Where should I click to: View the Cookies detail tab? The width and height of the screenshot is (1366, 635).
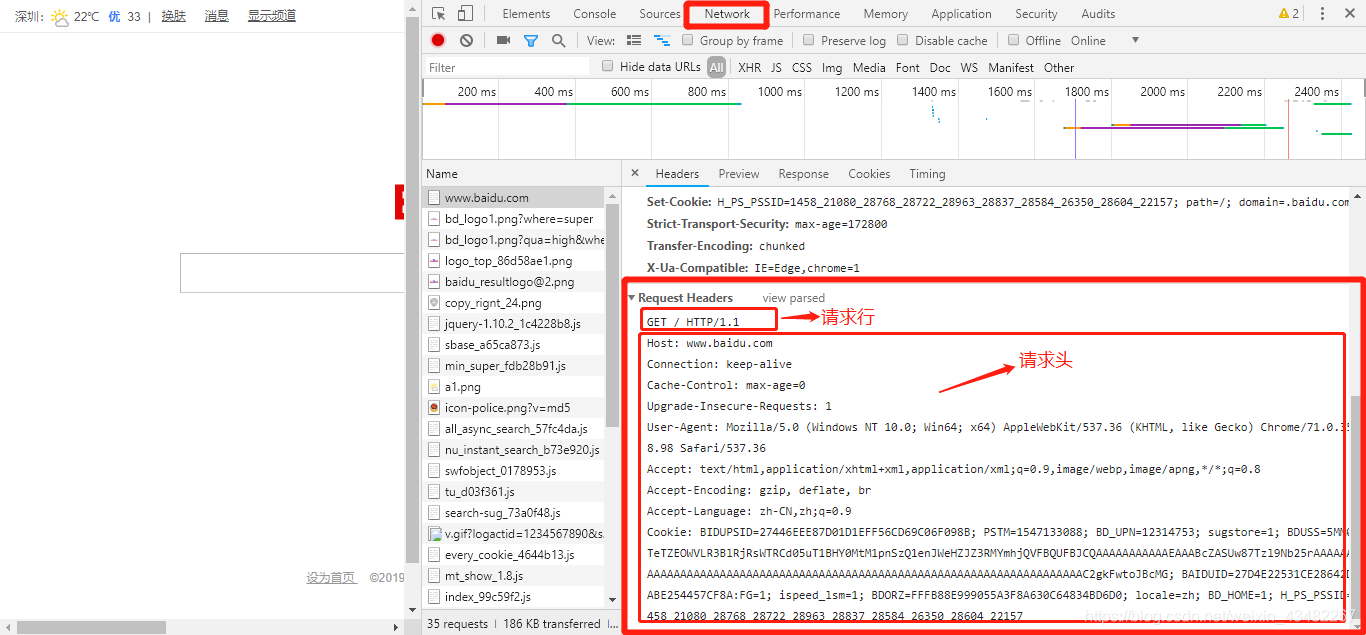869,174
